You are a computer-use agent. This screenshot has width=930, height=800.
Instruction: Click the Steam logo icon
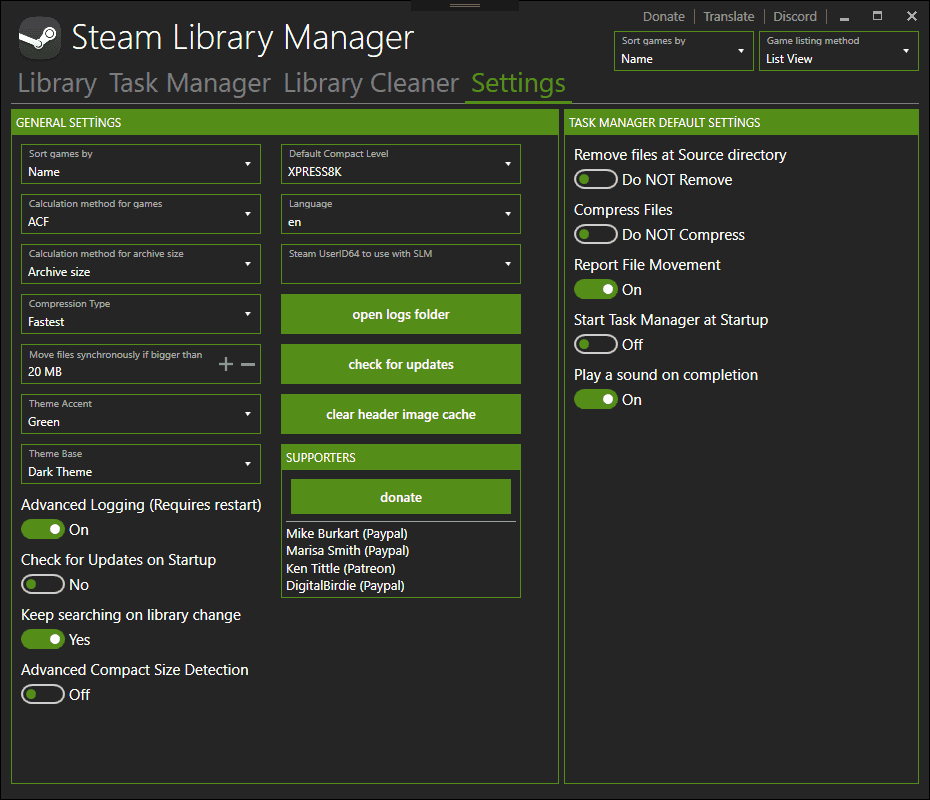pyautogui.click(x=39, y=37)
